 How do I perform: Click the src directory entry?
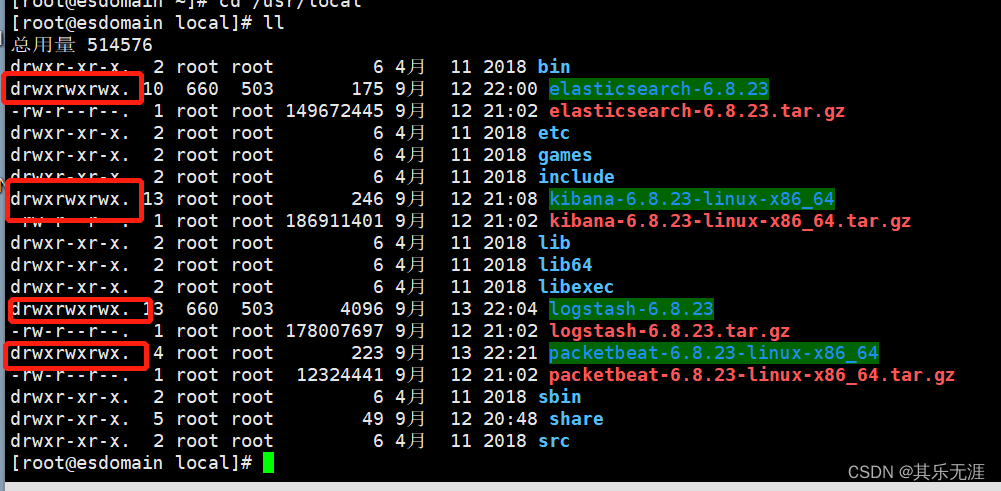[554, 441]
